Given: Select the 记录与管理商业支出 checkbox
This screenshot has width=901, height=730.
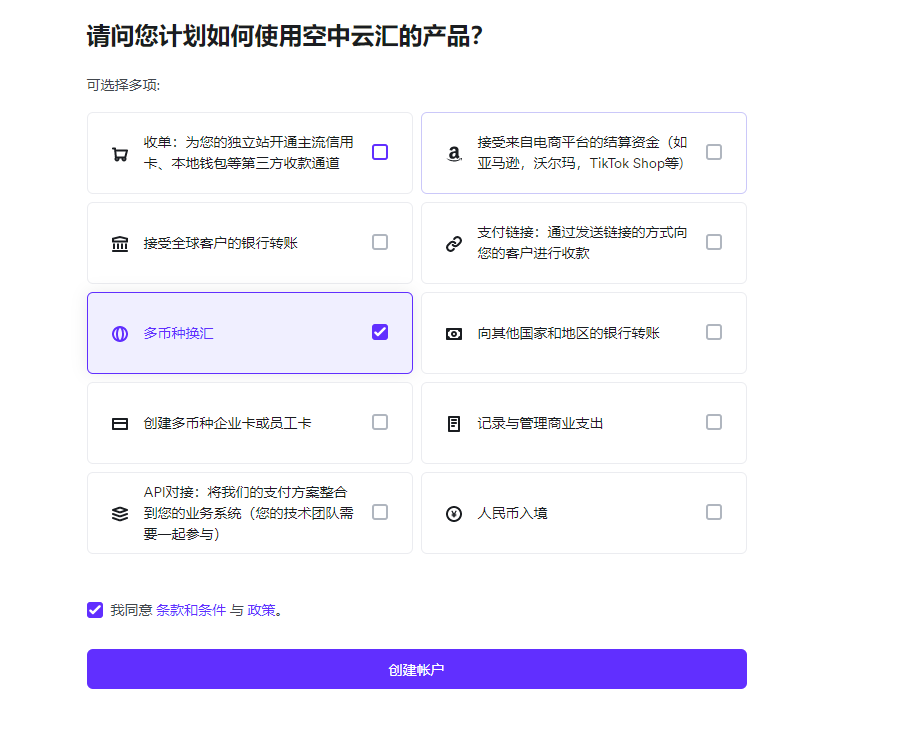Looking at the screenshot, I should [714, 422].
